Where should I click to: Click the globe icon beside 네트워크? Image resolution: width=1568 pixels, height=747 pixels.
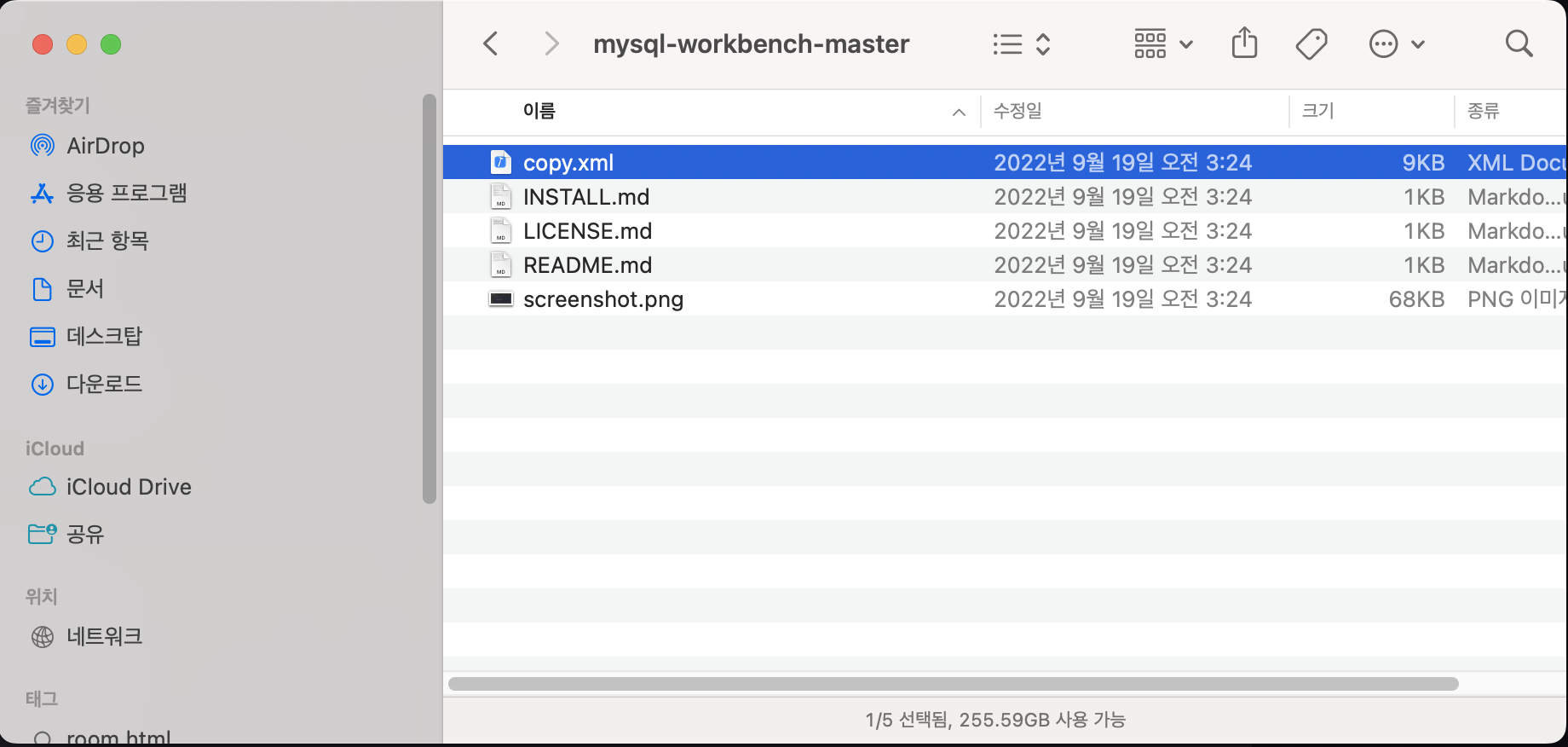click(43, 637)
